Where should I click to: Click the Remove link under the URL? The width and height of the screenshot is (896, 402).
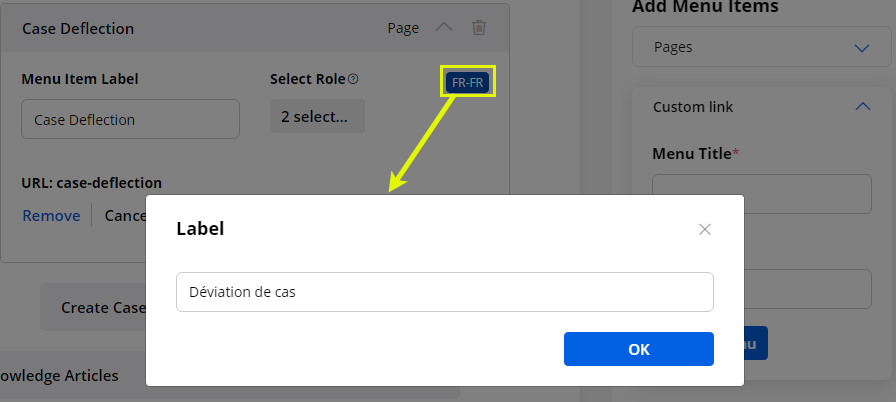pos(51,215)
